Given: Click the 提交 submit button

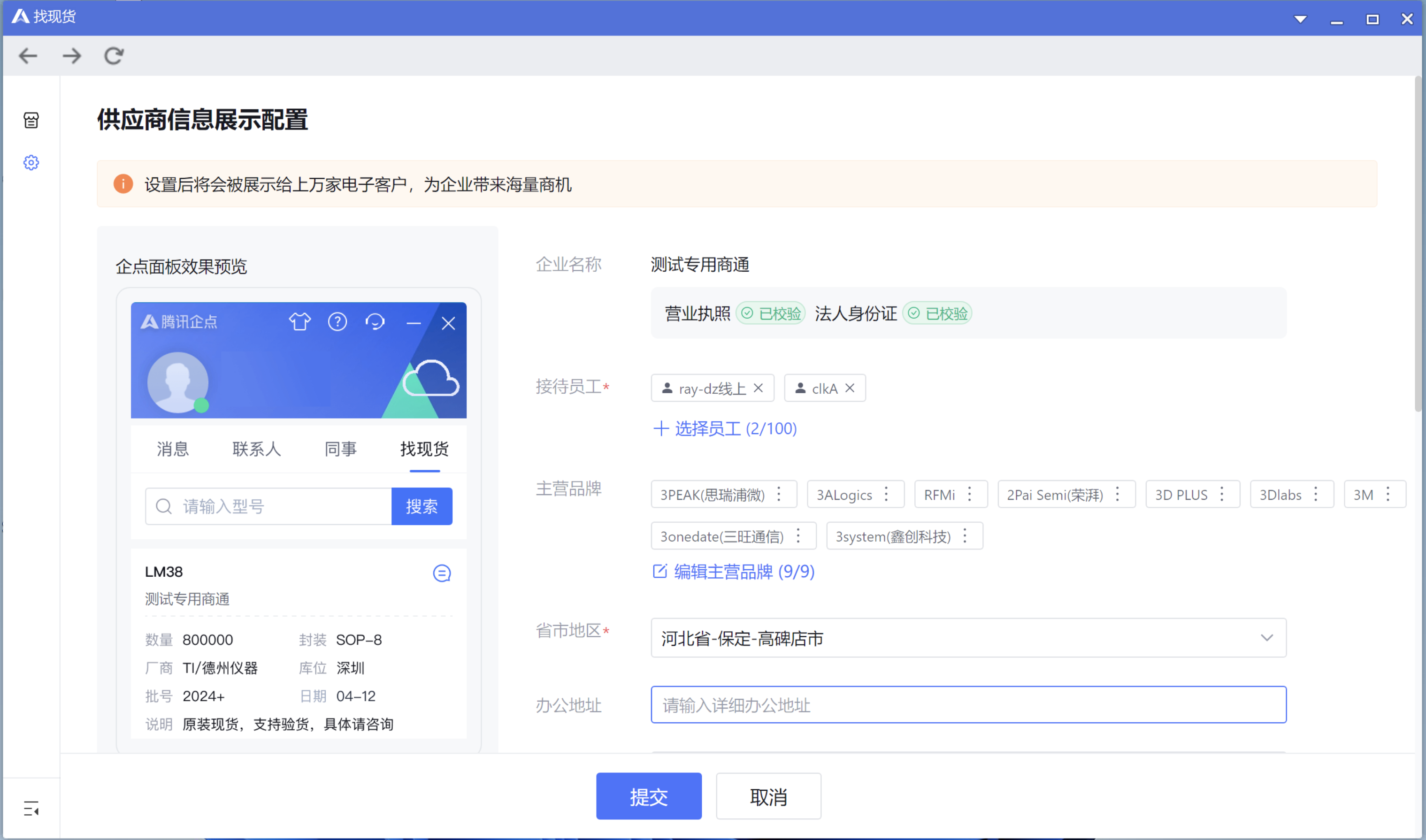Looking at the screenshot, I should click(649, 796).
